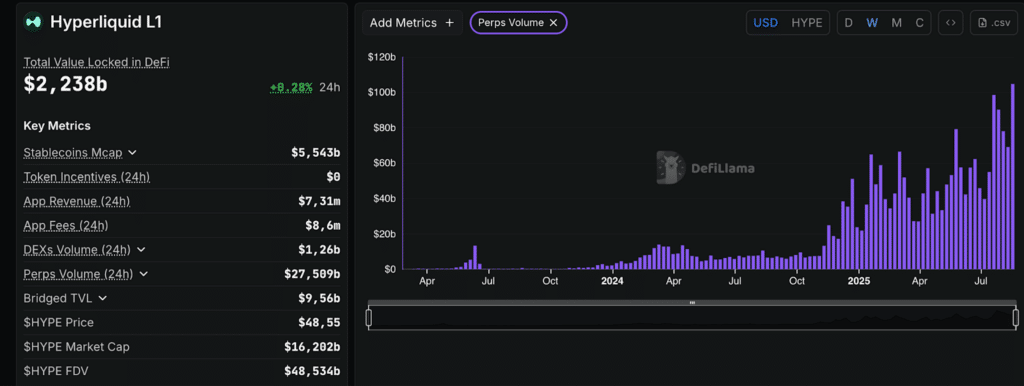The height and width of the screenshot is (386, 1024).
Task: Click right handle of chart range slider
Action: pos(1016,318)
